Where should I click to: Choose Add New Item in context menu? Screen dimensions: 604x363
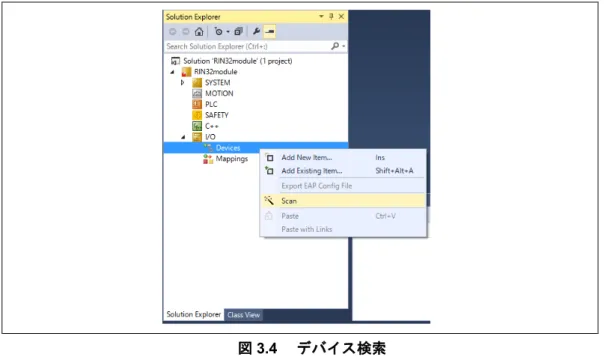click(343, 158)
